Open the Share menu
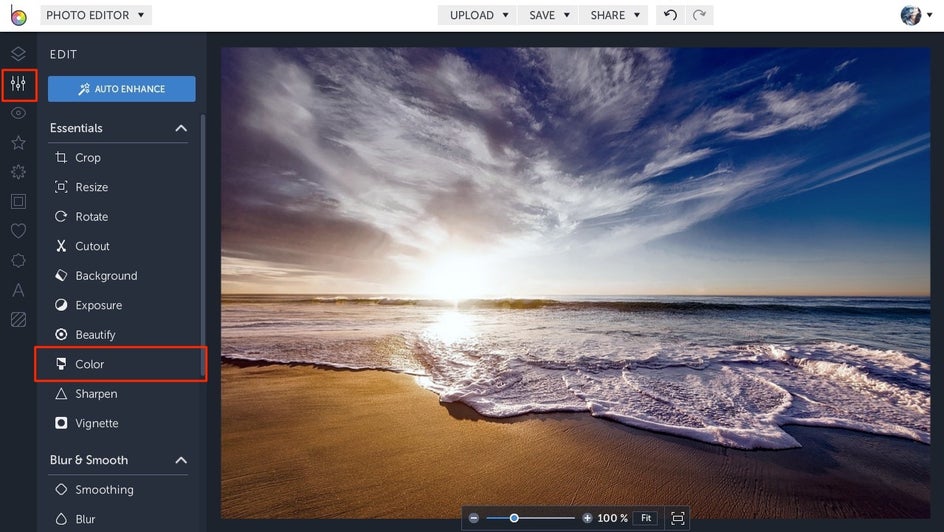Image resolution: width=944 pixels, height=532 pixels. [x=614, y=15]
